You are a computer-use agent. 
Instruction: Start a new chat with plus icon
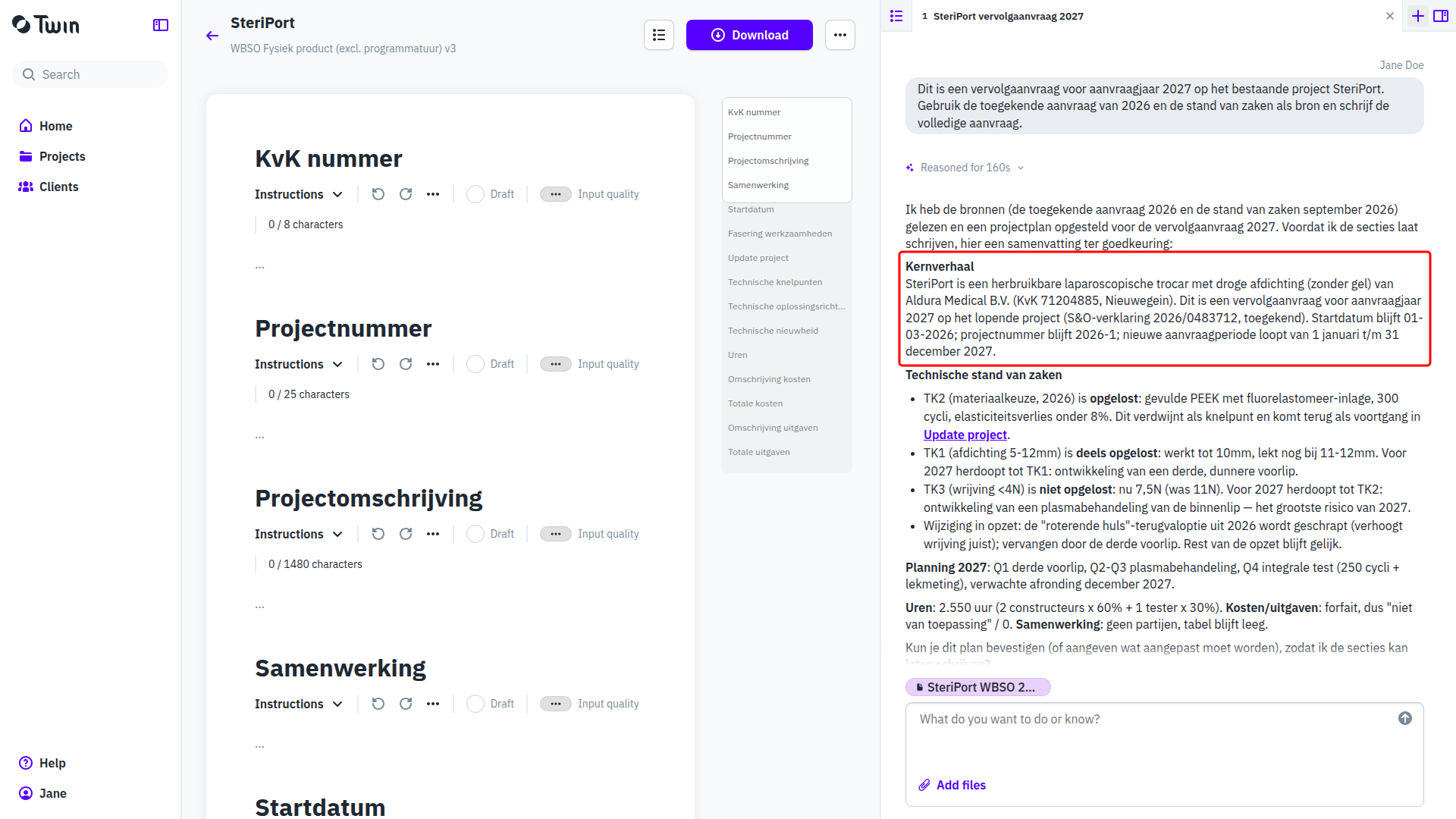click(1418, 16)
